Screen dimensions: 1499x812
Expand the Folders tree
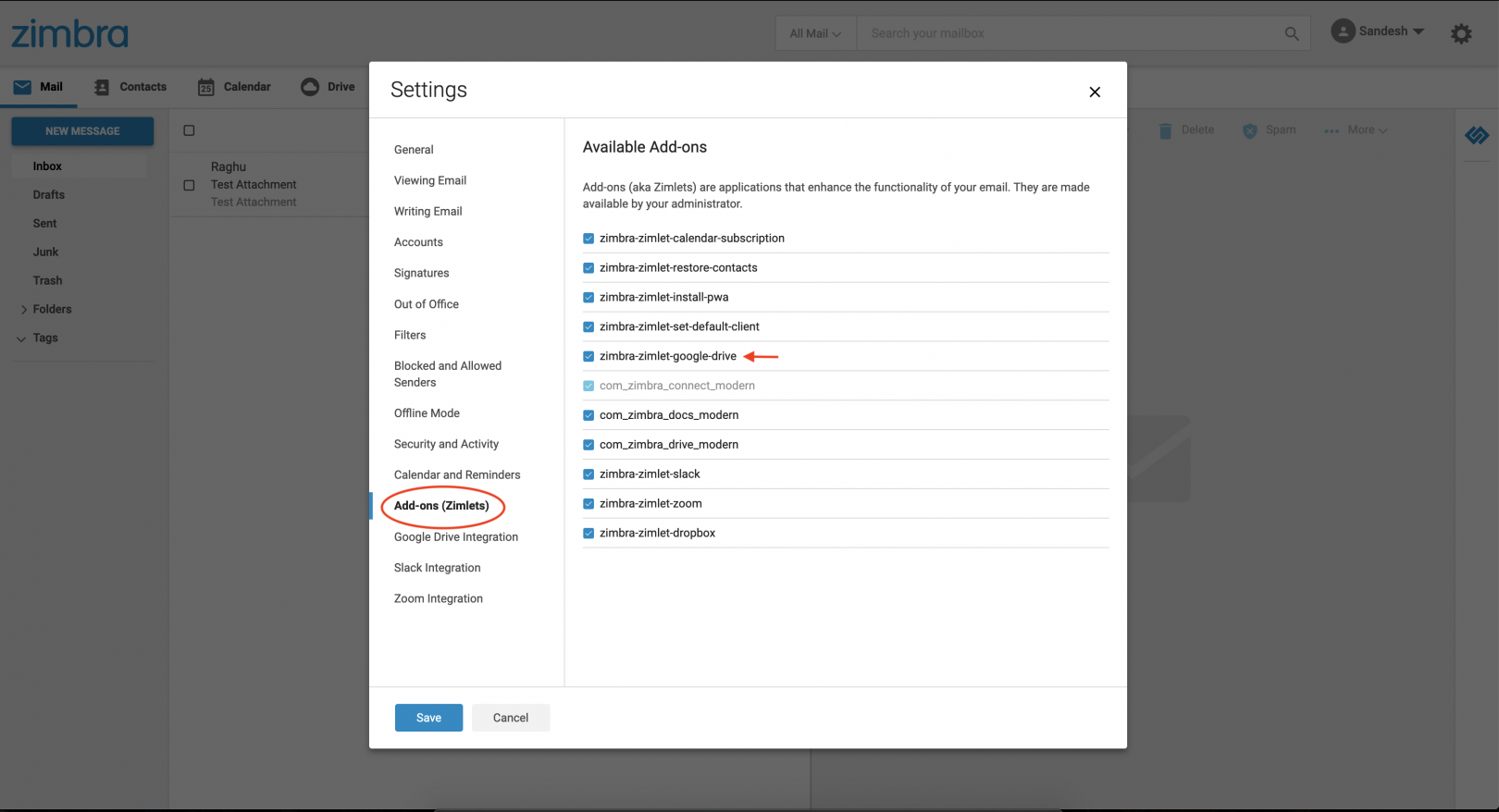click(24, 310)
